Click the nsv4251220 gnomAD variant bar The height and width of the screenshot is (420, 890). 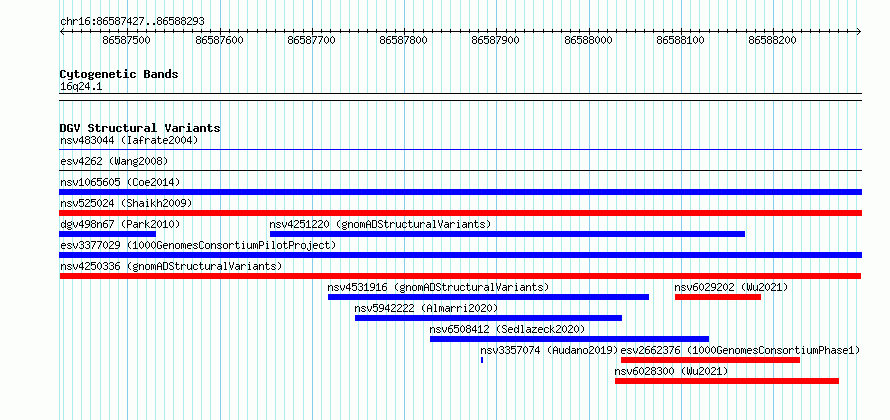[507, 234]
